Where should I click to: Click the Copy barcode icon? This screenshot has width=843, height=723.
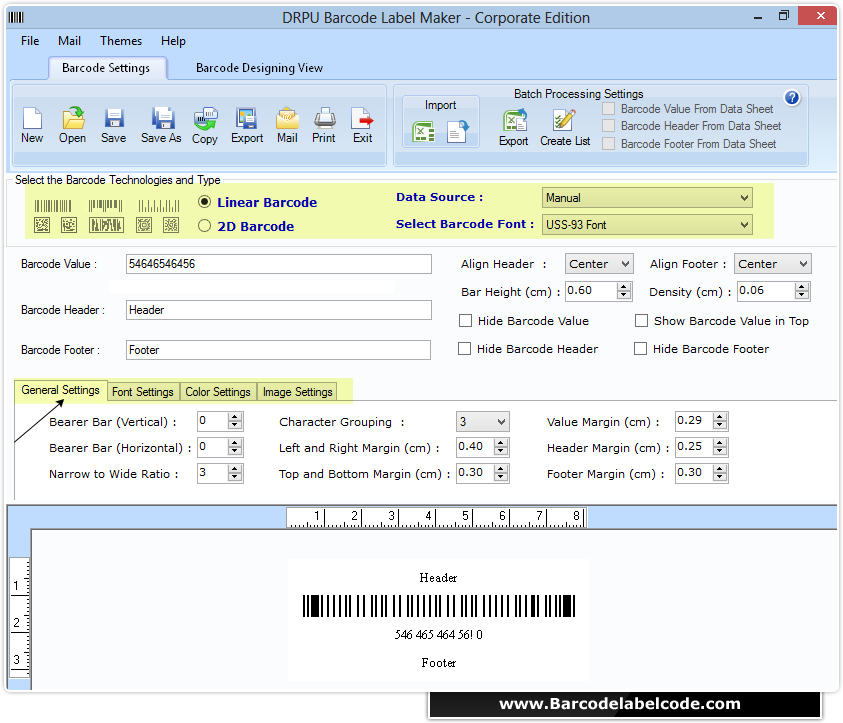[x=205, y=119]
